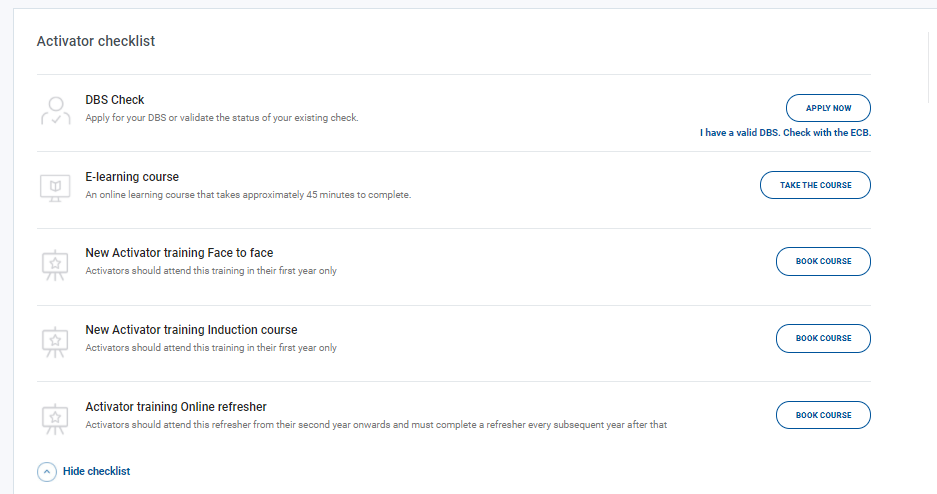937x494 pixels.
Task: Book the Online refresher course
Action: [823, 415]
